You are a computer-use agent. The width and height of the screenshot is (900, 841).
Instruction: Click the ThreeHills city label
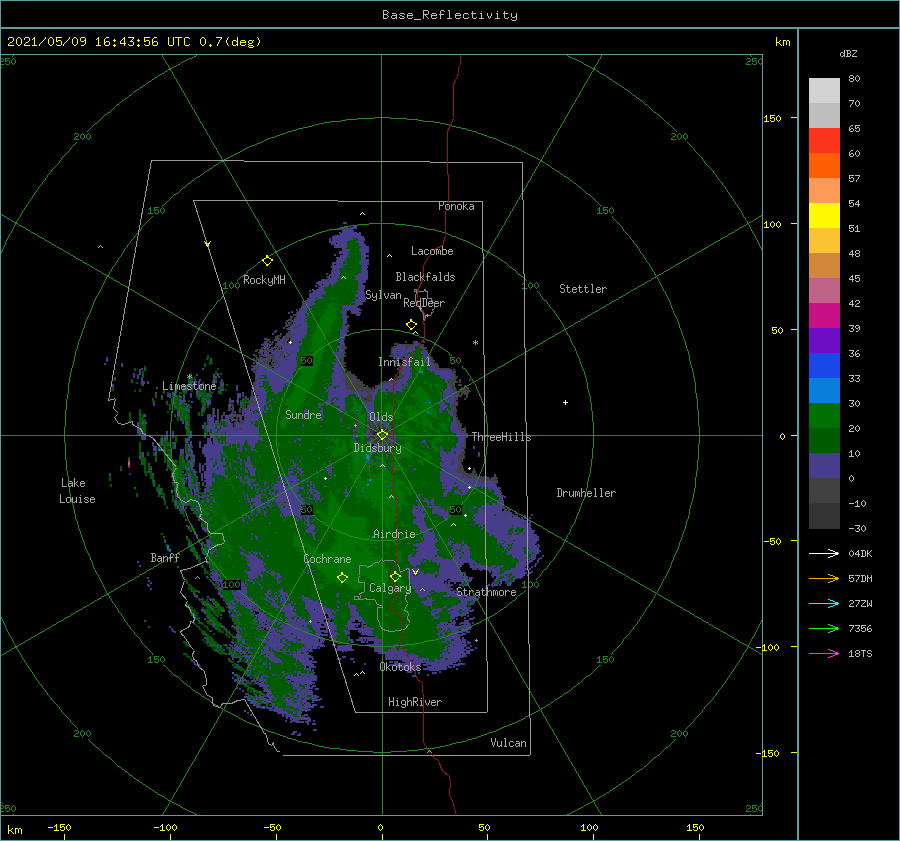coord(501,437)
